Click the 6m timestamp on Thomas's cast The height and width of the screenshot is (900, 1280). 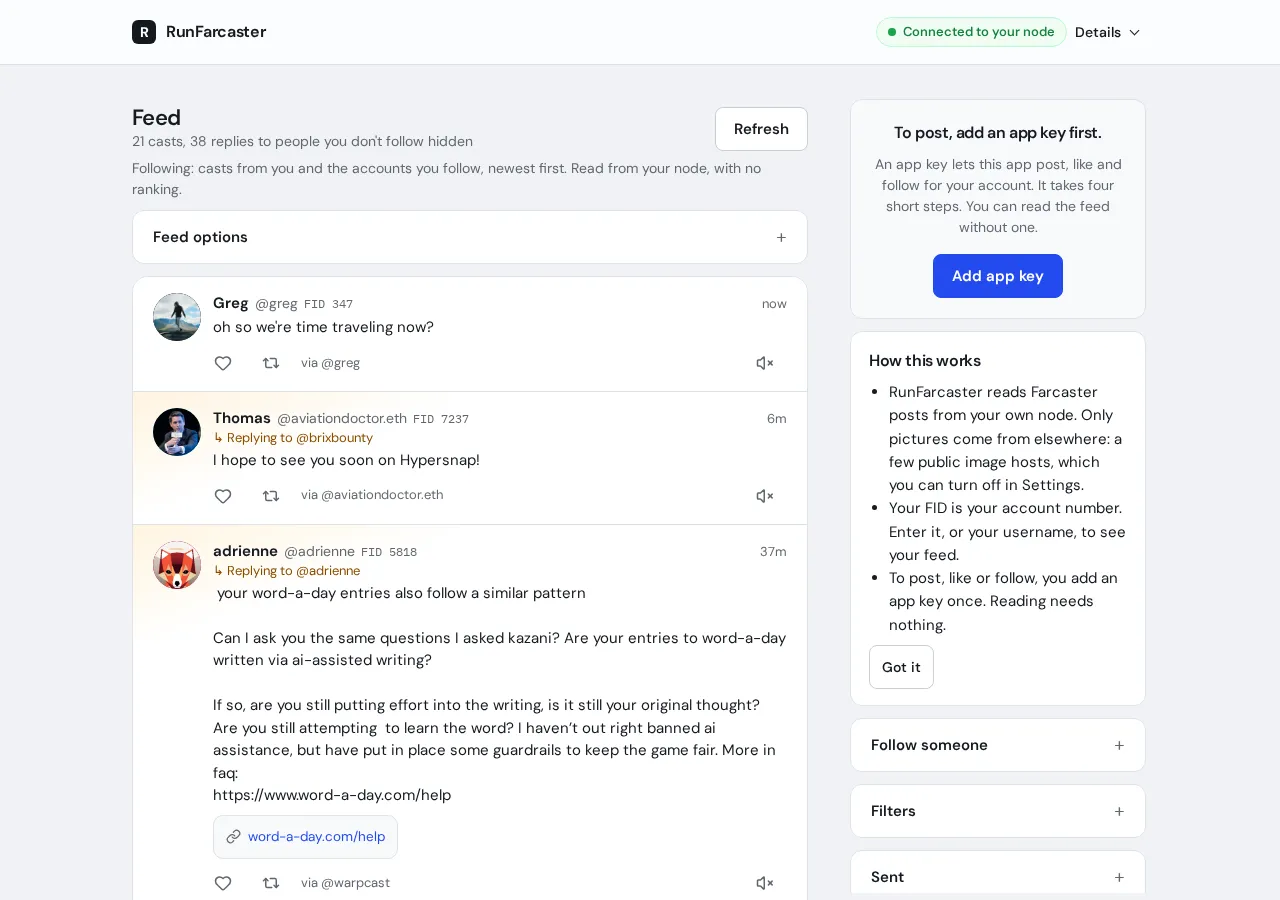pos(777,418)
